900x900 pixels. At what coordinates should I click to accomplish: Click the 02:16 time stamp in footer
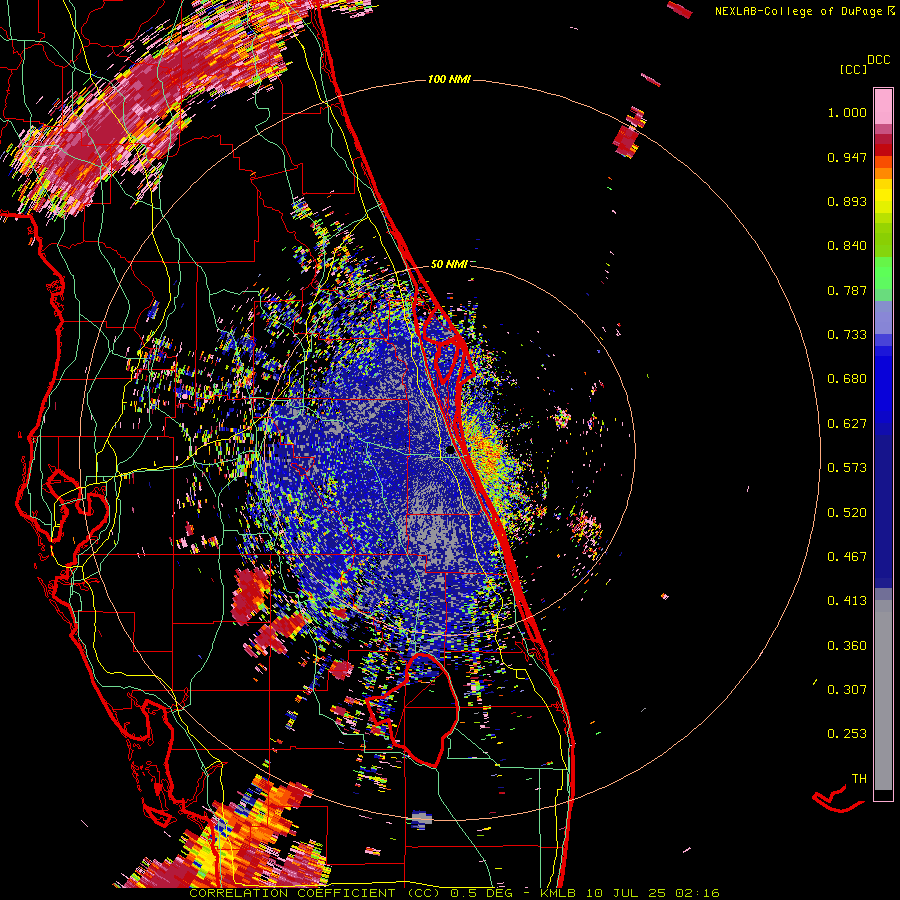tap(697, 893)
